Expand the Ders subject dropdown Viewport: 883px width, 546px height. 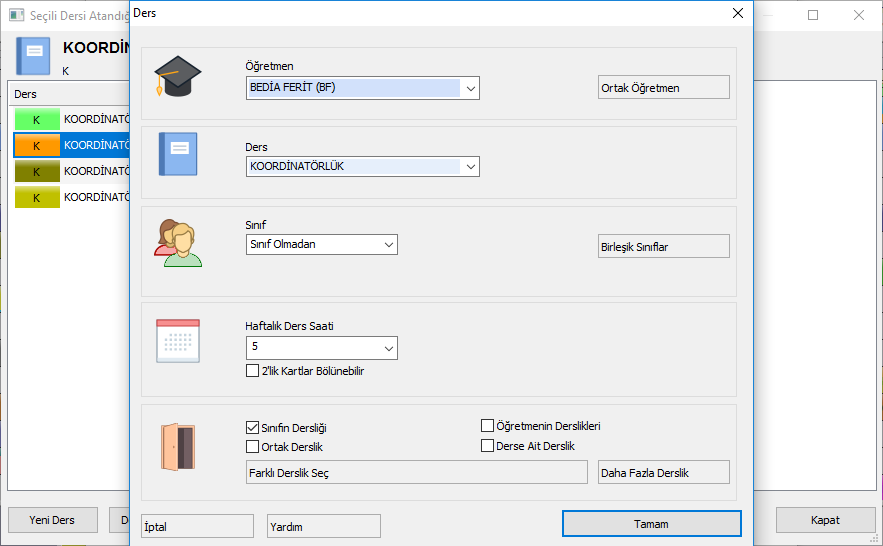pyautogui.click(x=470, y=166)
